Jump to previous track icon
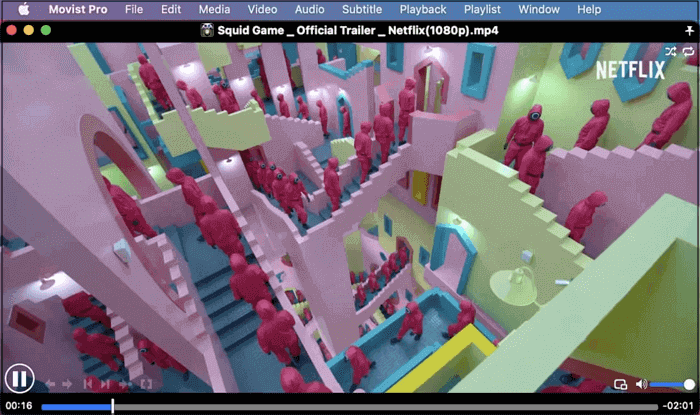700x415 pixels. (x=89, y=384)
